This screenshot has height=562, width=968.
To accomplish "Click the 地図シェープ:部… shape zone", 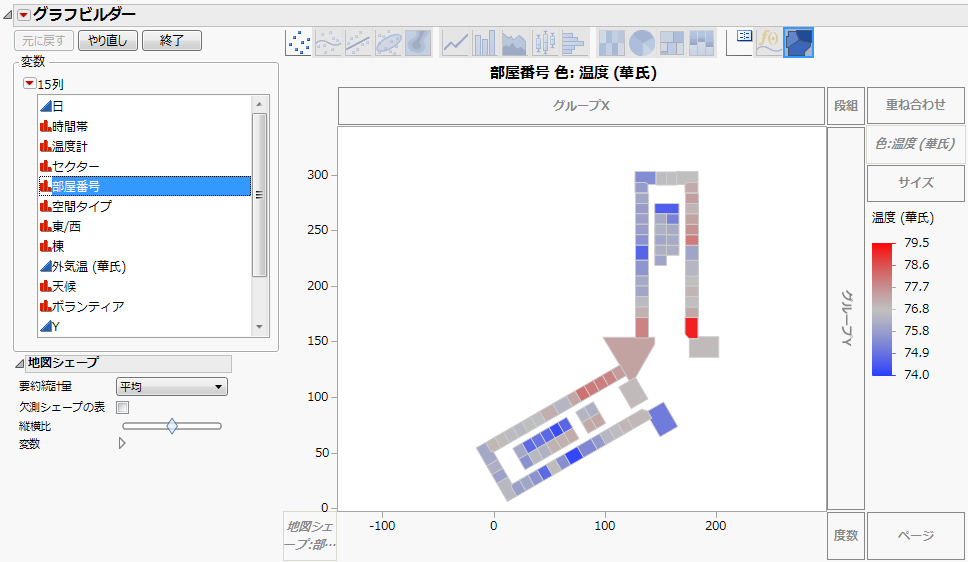I will pos(310,536).
